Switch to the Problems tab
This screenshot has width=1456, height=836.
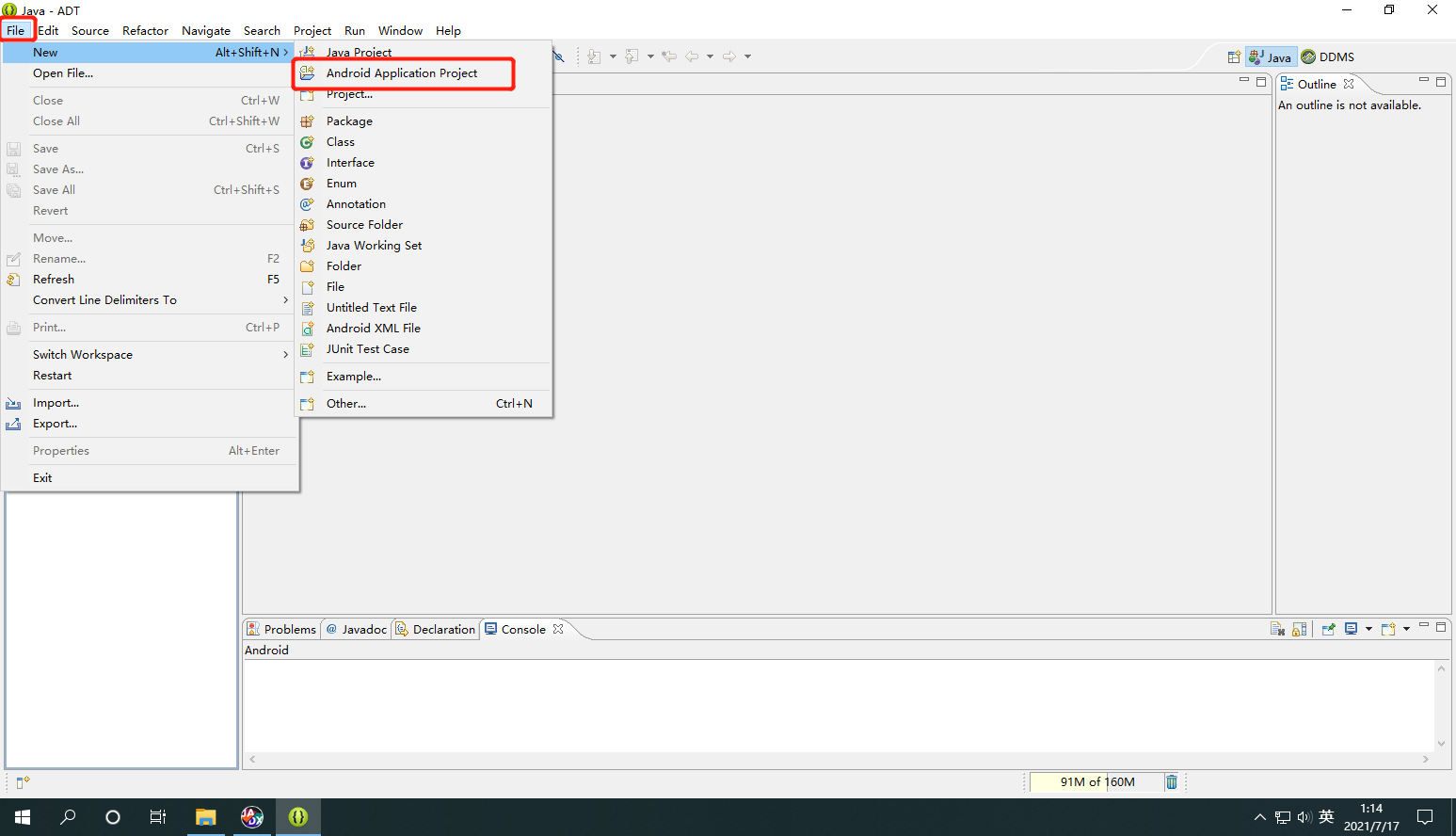281,629
